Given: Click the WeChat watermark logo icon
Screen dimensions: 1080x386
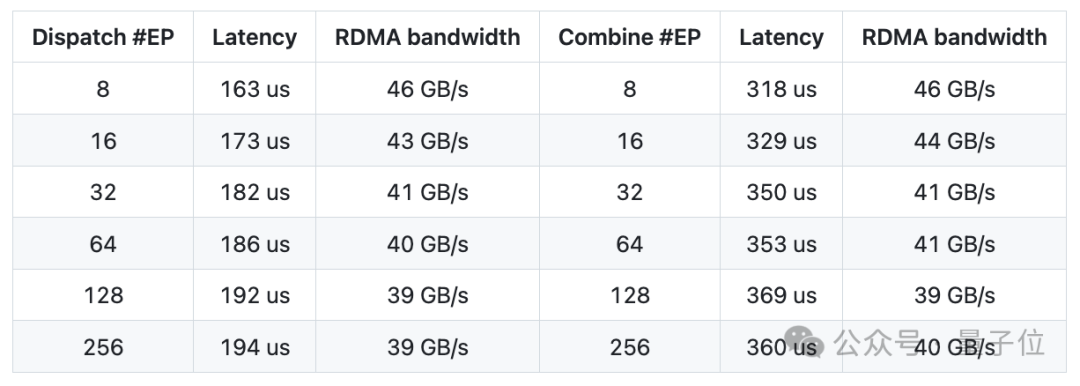Looking at the screenshot, I should (805, 341).
